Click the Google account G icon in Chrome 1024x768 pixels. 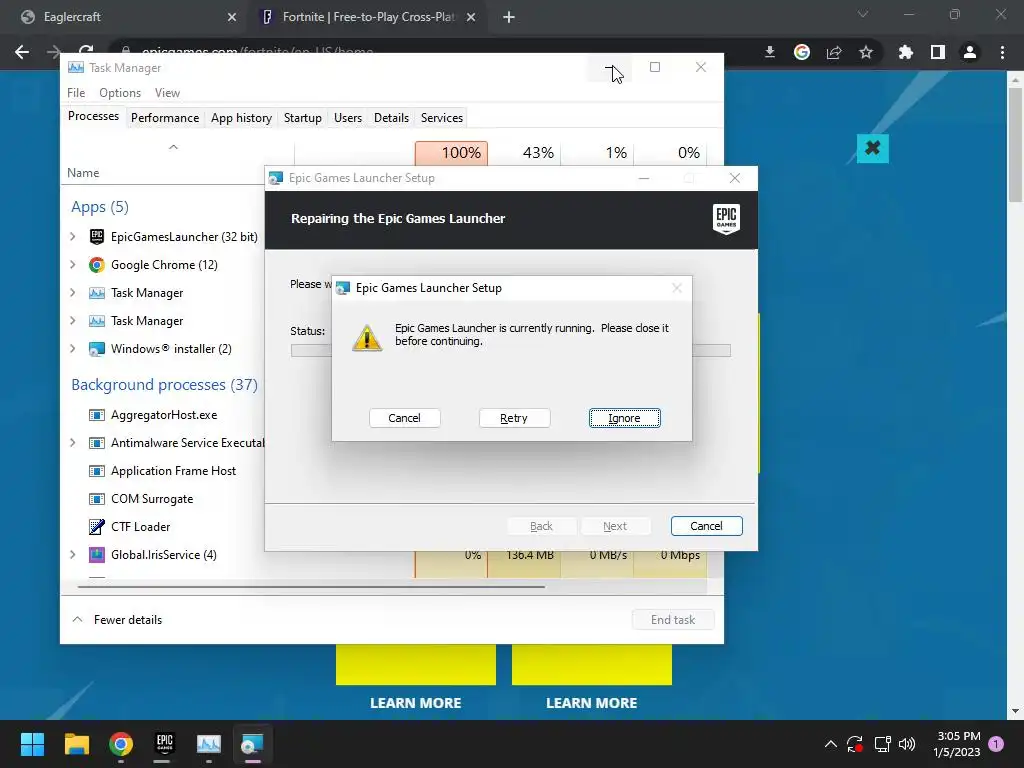click(x=802, y=52)
